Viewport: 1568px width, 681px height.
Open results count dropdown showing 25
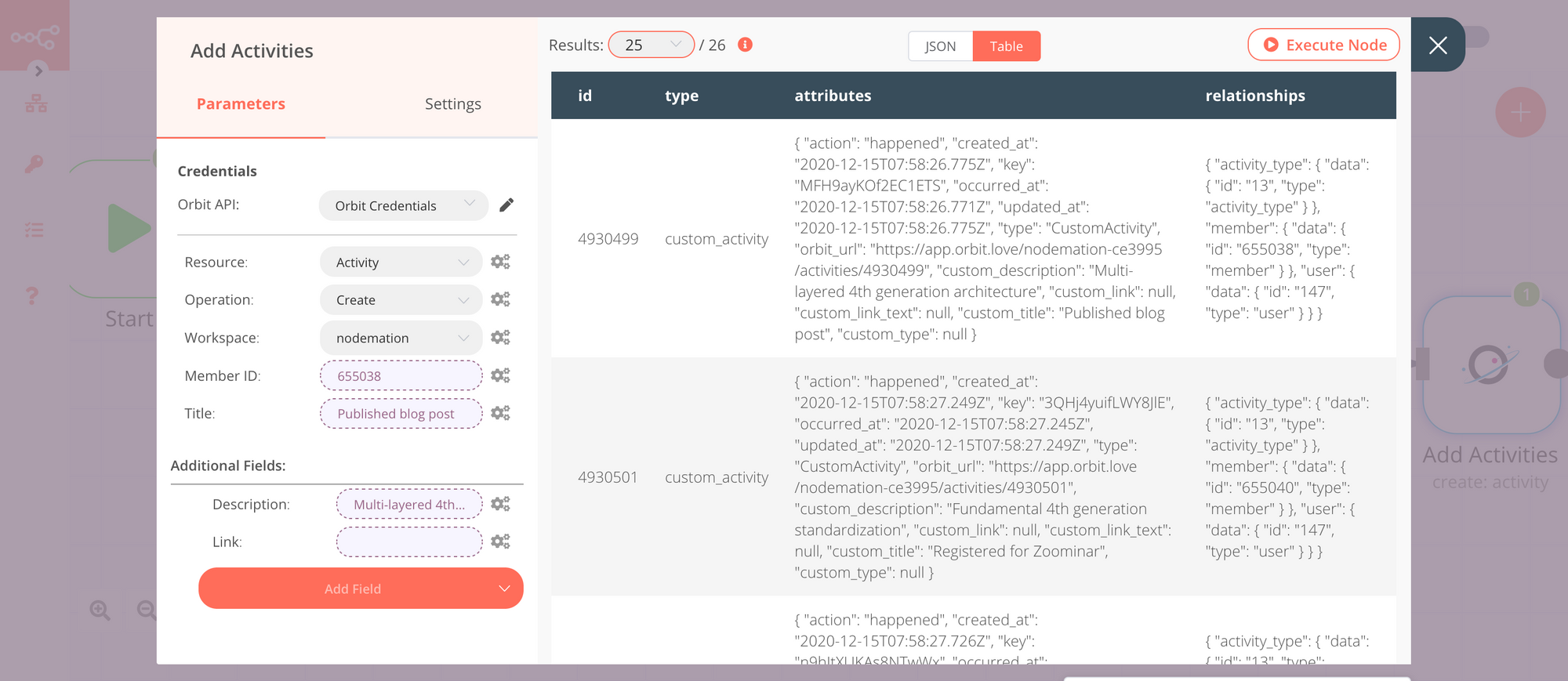tap(652, 45)
